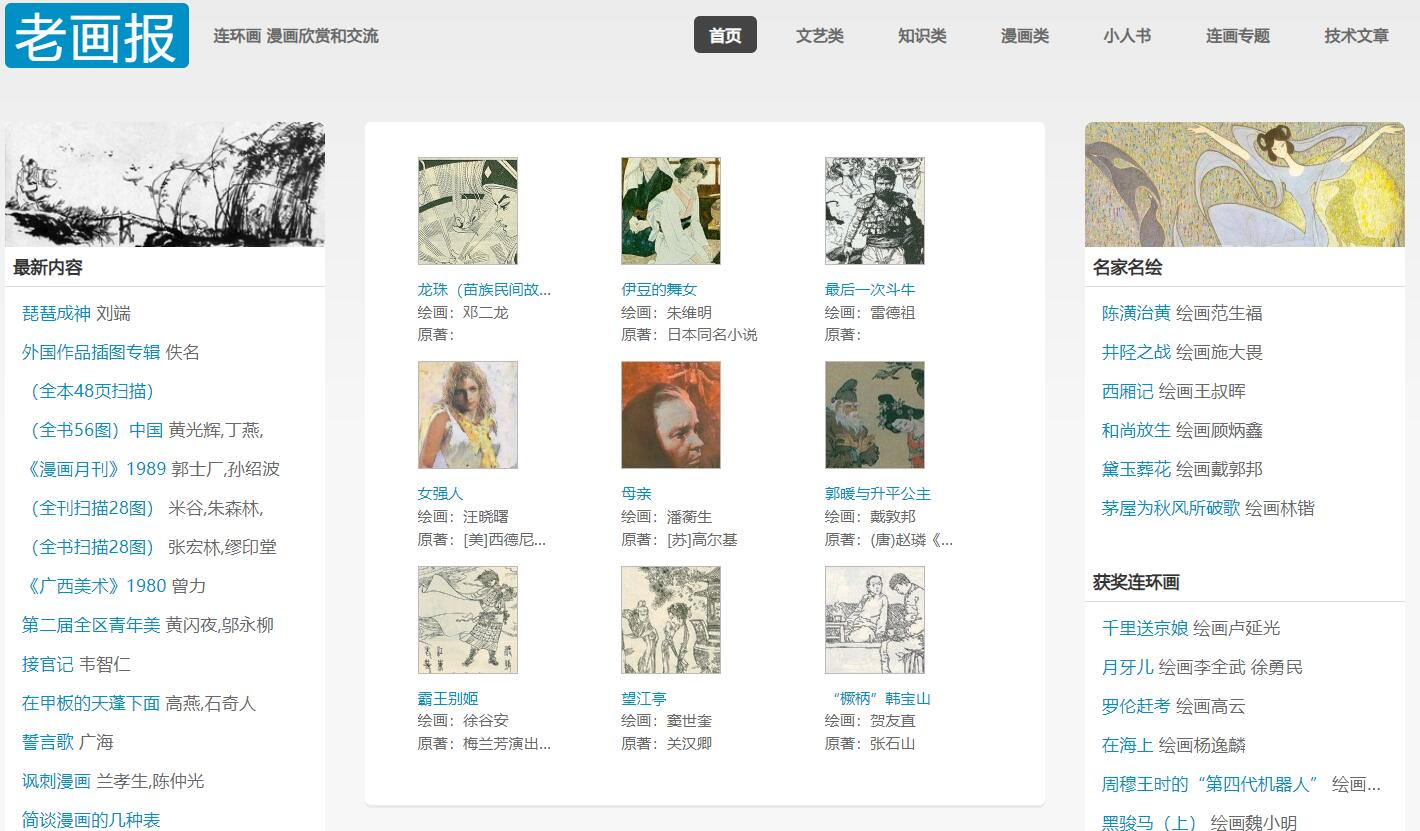This screenshot has width=1420, height=831.
Task: Click the ink painting banner above 最新内容
Action: (165, 184)
